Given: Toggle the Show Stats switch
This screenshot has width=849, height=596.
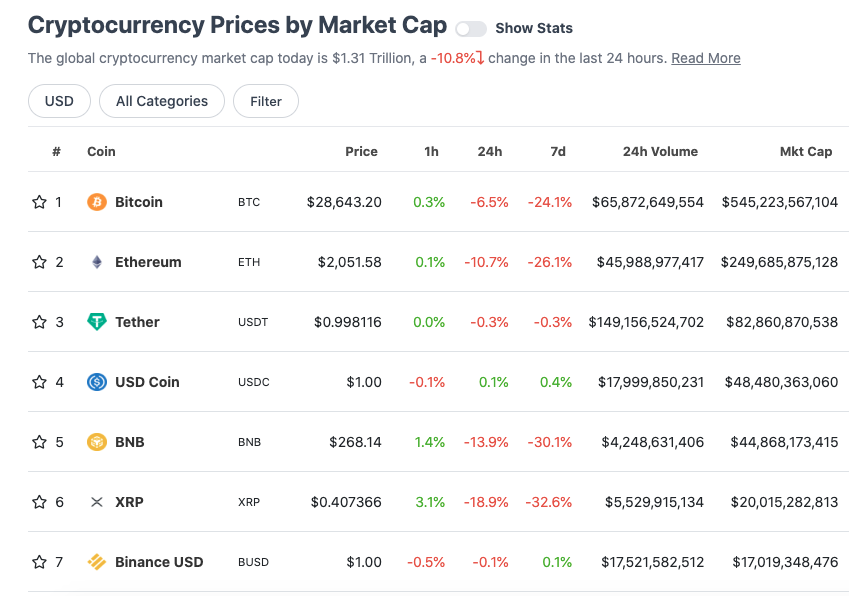Looking at the screenshot, I should pos(471,29).
